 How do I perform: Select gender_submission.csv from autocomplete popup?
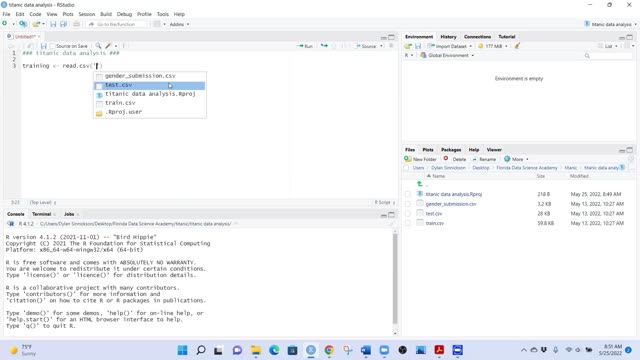tap(150, 76)
